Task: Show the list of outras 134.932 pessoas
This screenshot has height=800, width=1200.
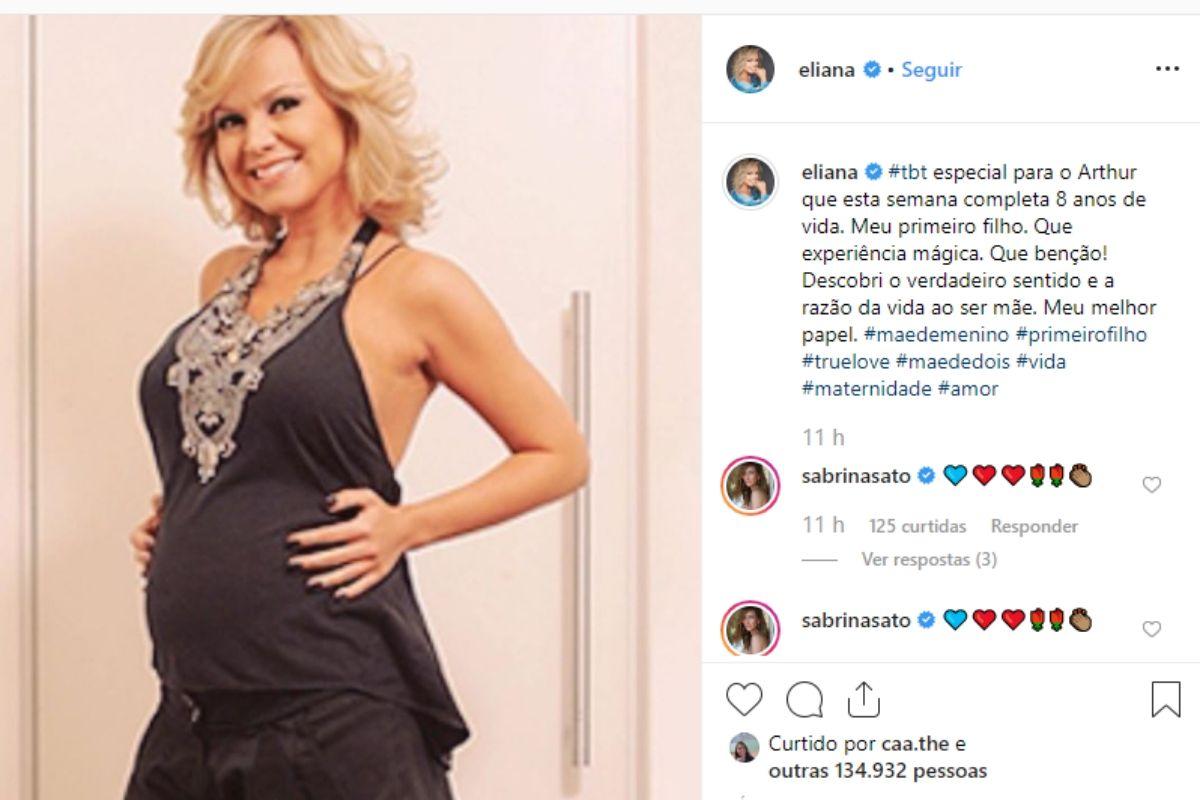Action: (x=878, y=771)
